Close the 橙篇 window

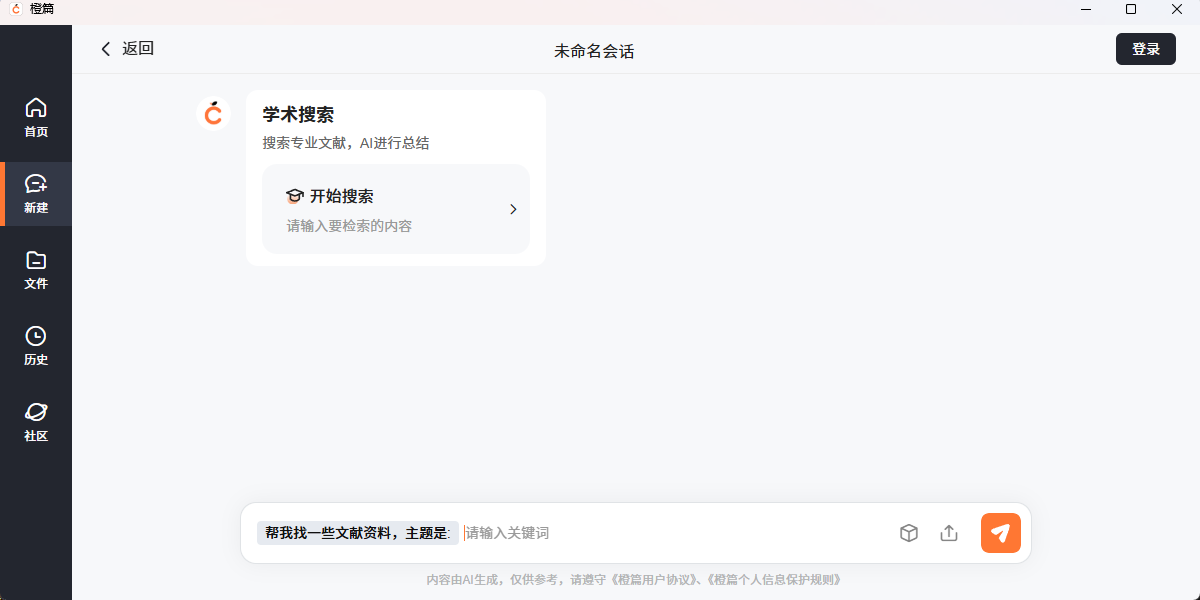coord(1177,9)
